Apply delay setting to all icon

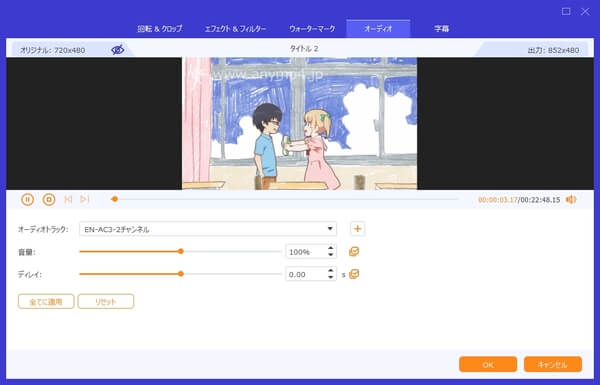click(x=354, y=274)
